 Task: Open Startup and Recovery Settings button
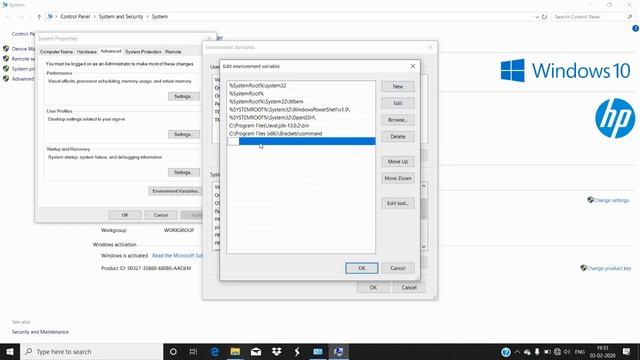[184, 172]
